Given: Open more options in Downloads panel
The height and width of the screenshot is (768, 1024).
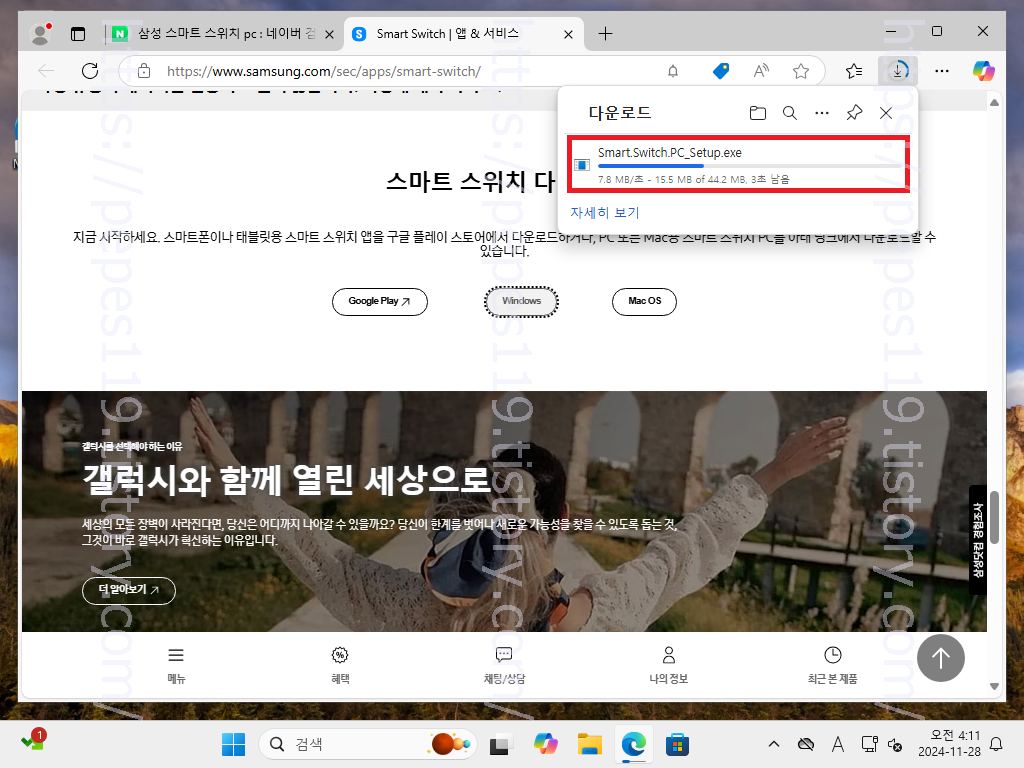Looking at the screenshot, I should tap(822, 113).
